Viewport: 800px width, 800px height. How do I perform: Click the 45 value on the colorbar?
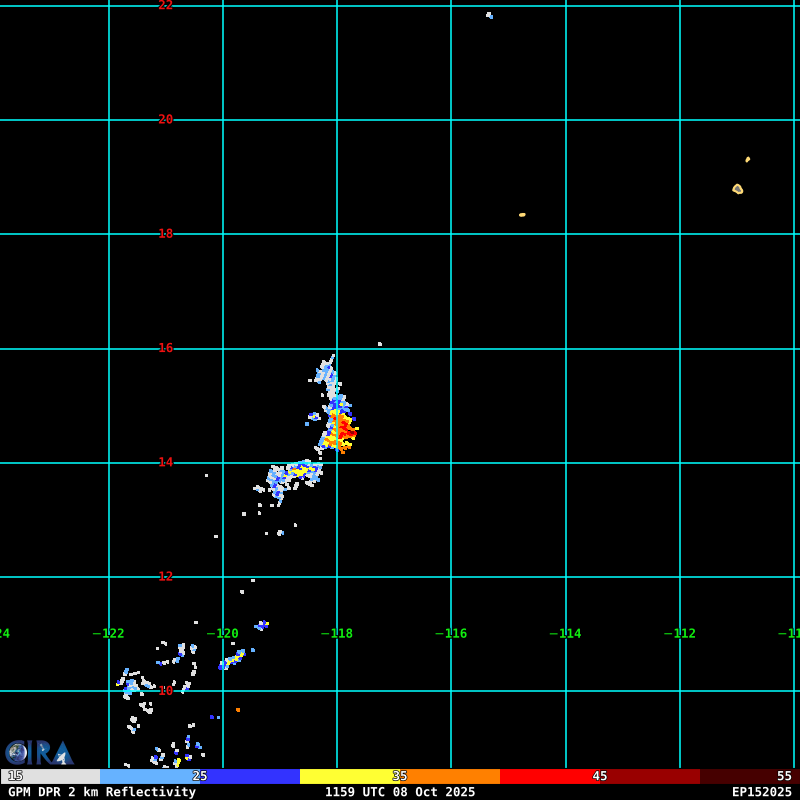[599, 776]
